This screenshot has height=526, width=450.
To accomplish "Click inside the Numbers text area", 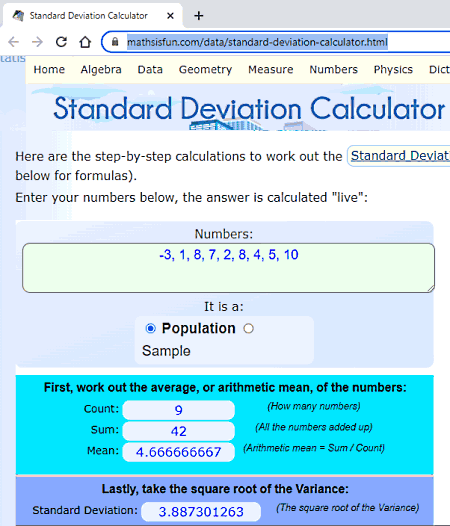I will [x=228, y=268].
